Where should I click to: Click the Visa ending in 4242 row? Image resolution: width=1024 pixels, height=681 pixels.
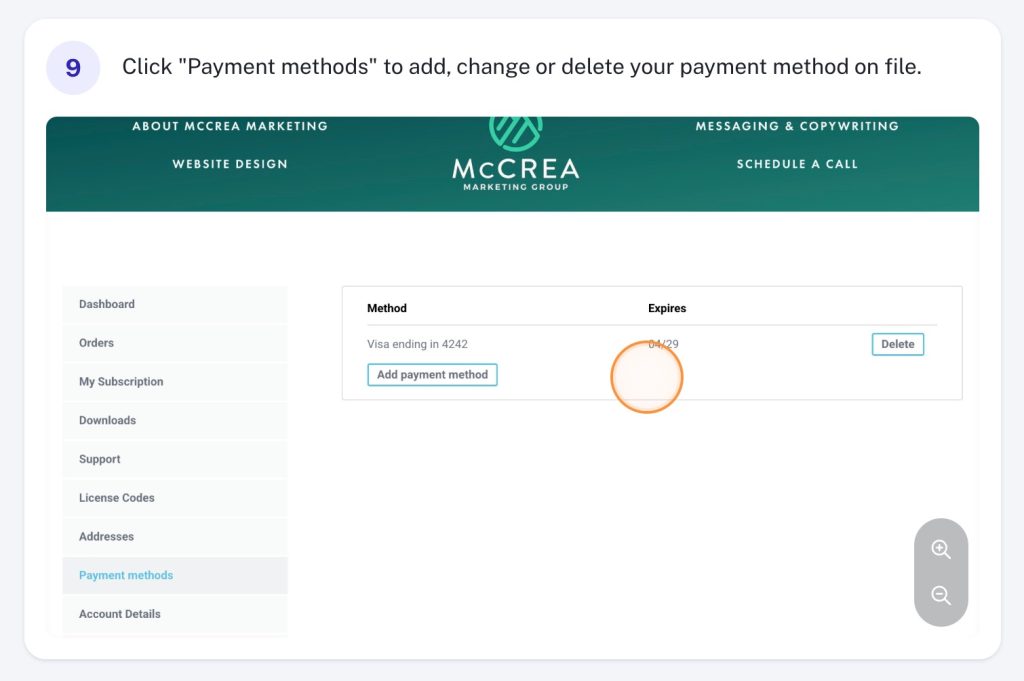[x=652, y=344]
